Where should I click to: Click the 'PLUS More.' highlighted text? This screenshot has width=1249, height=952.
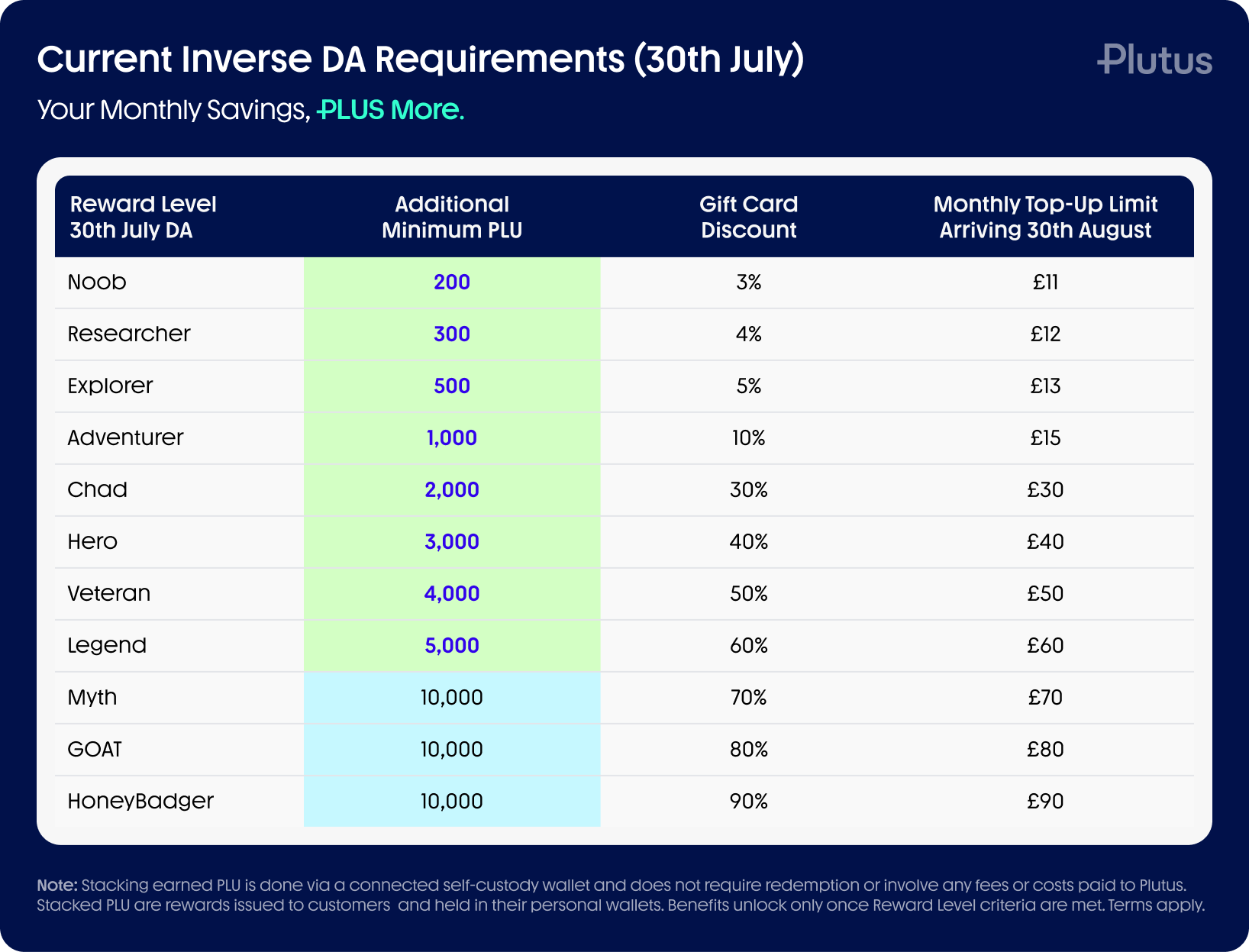[x=390, y=110]
